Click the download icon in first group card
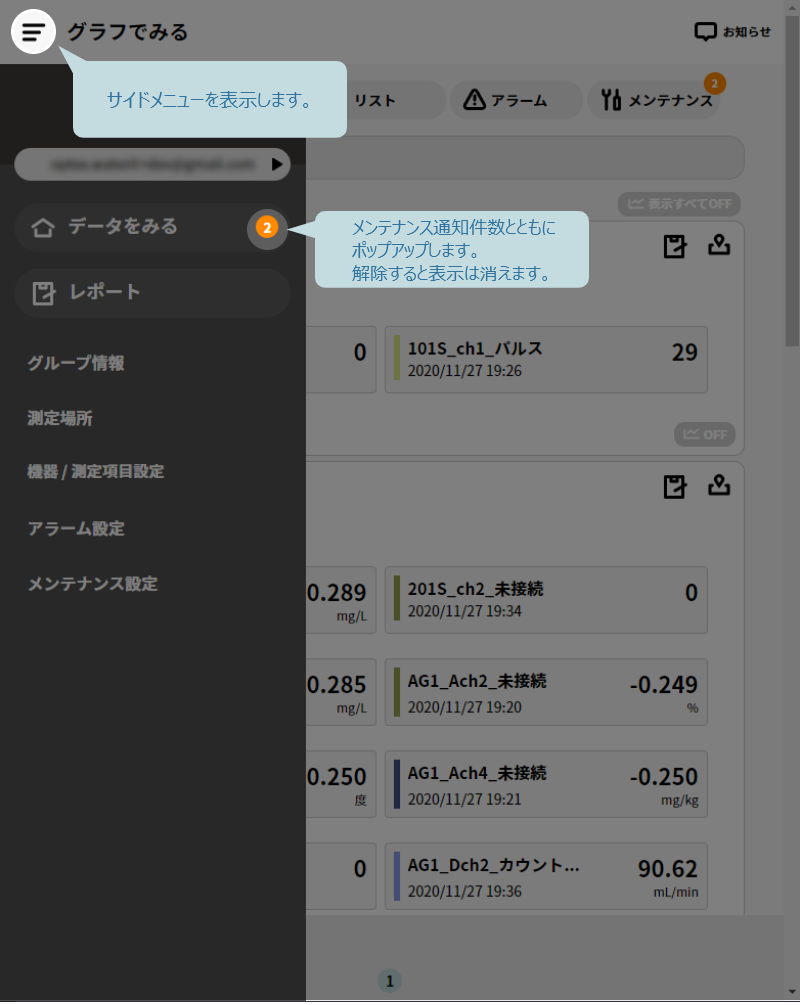Screen dimensions: 800x1005 tap(719, 245)
